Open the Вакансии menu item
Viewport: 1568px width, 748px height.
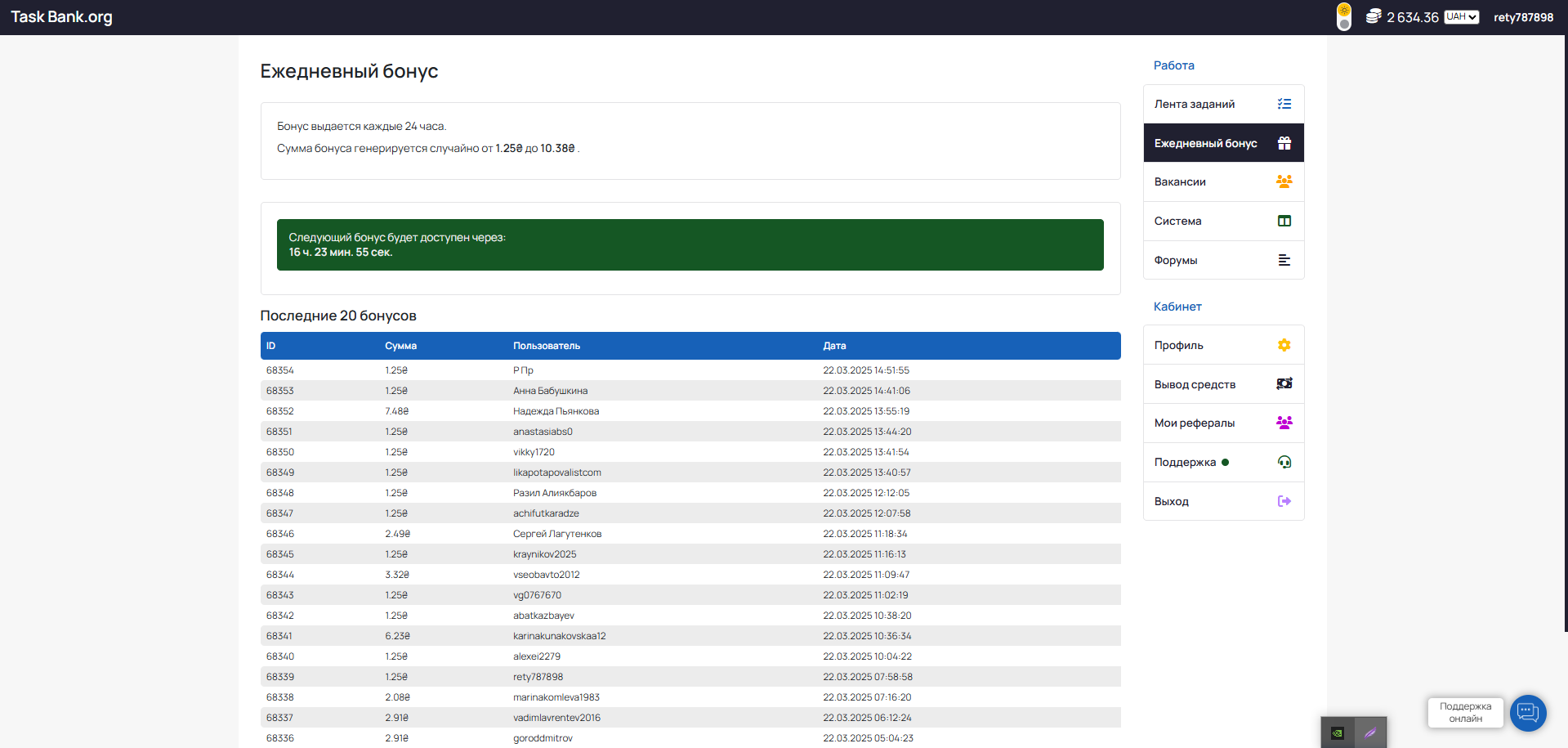[x=1223, y=181]
